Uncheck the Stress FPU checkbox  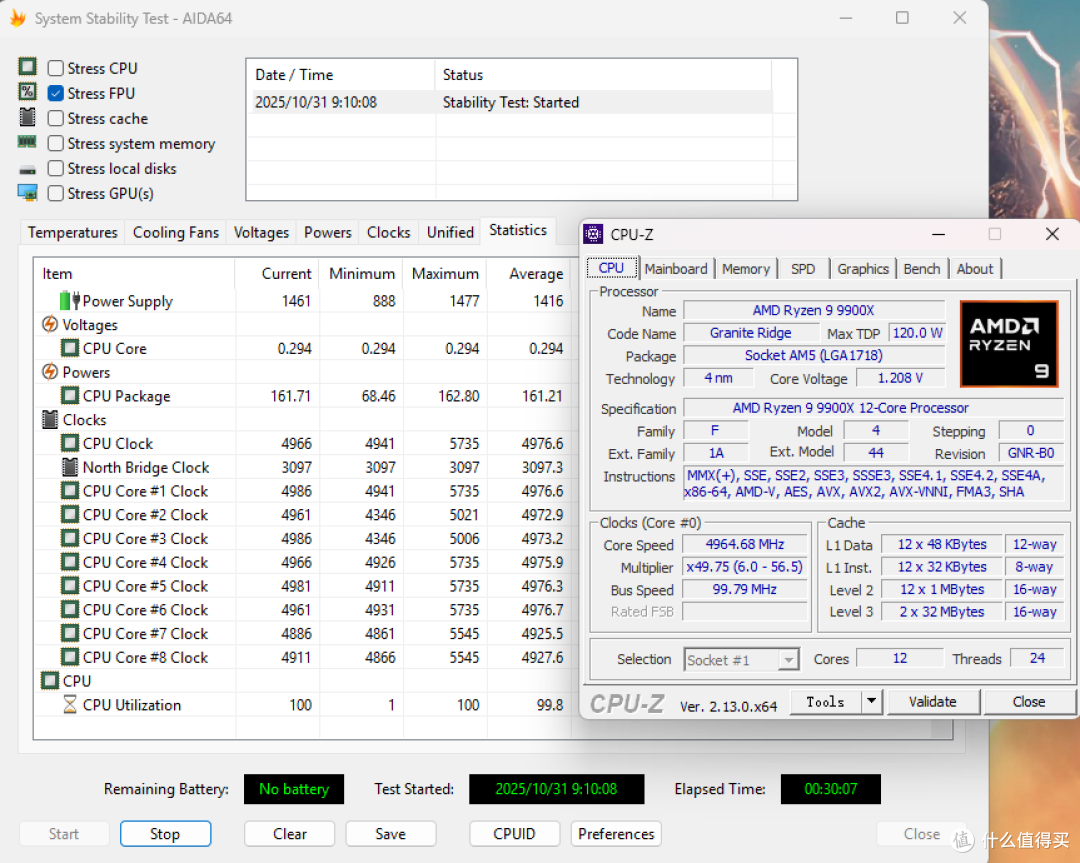(x=56, y=93)
